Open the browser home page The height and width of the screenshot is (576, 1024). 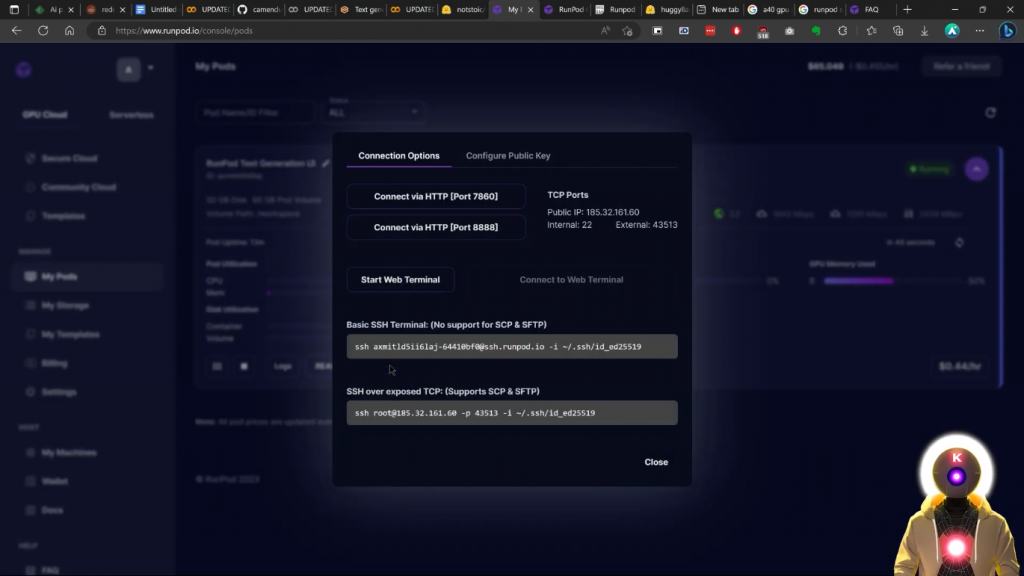(x=69, y=31)
